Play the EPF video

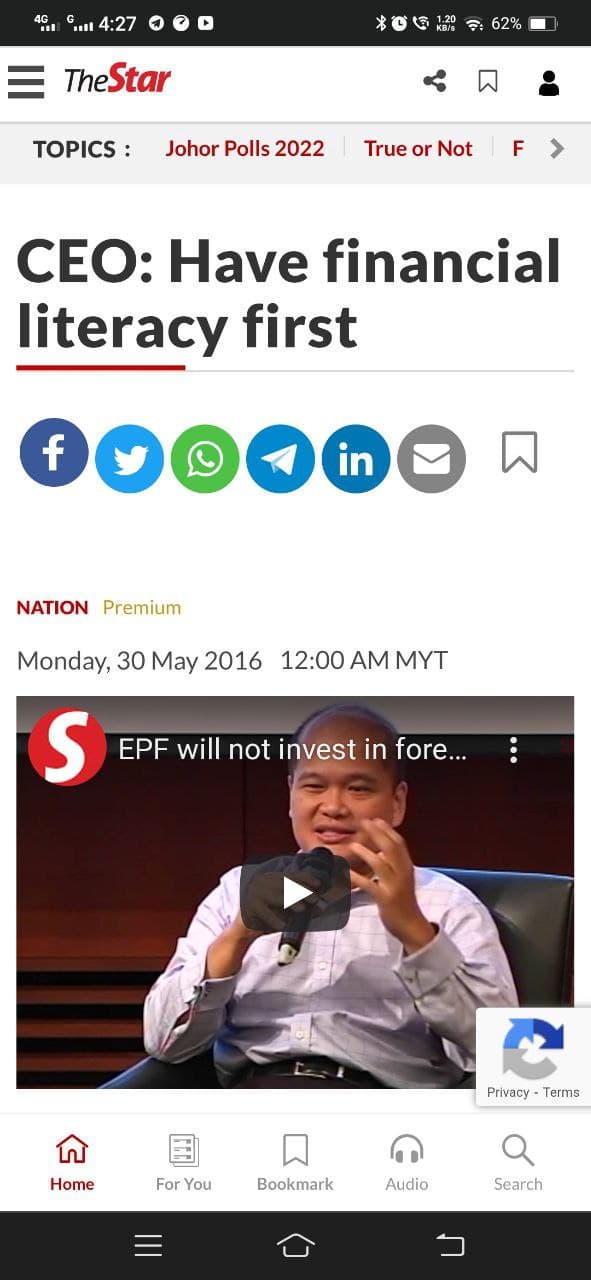295,893
